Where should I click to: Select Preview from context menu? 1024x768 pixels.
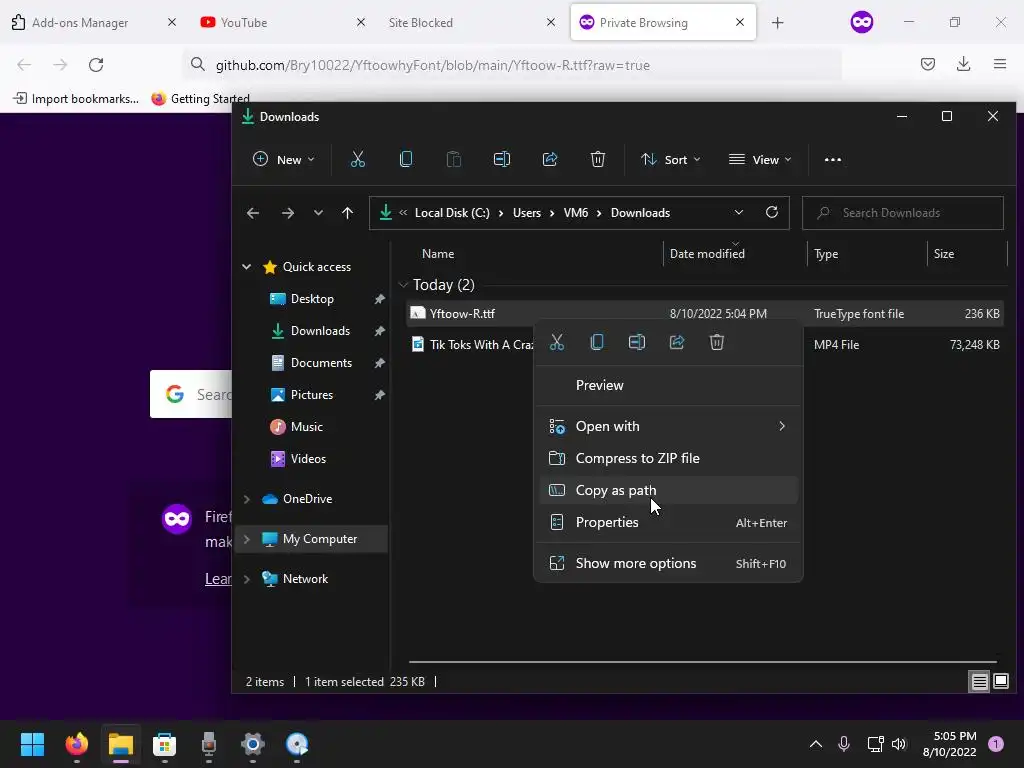coord(668,385)
